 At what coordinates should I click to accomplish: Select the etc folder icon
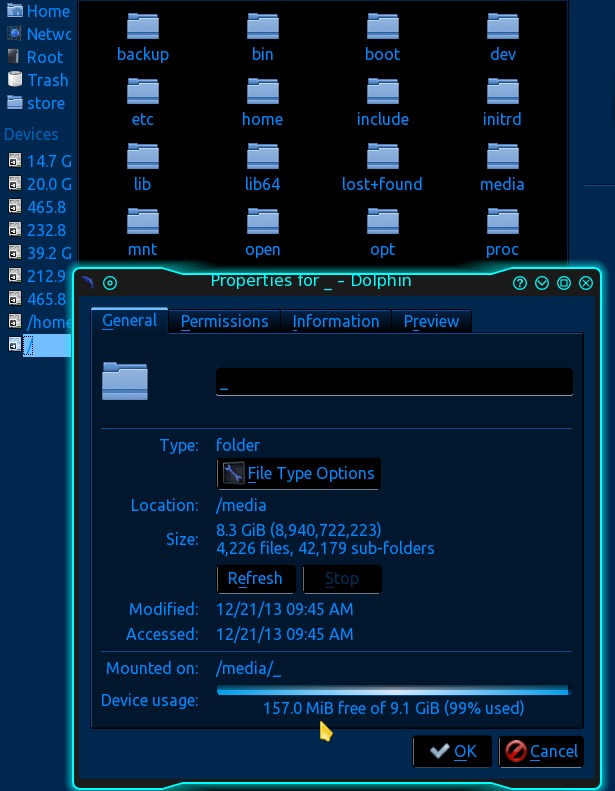pyautogui.click(x=143, y=91)
